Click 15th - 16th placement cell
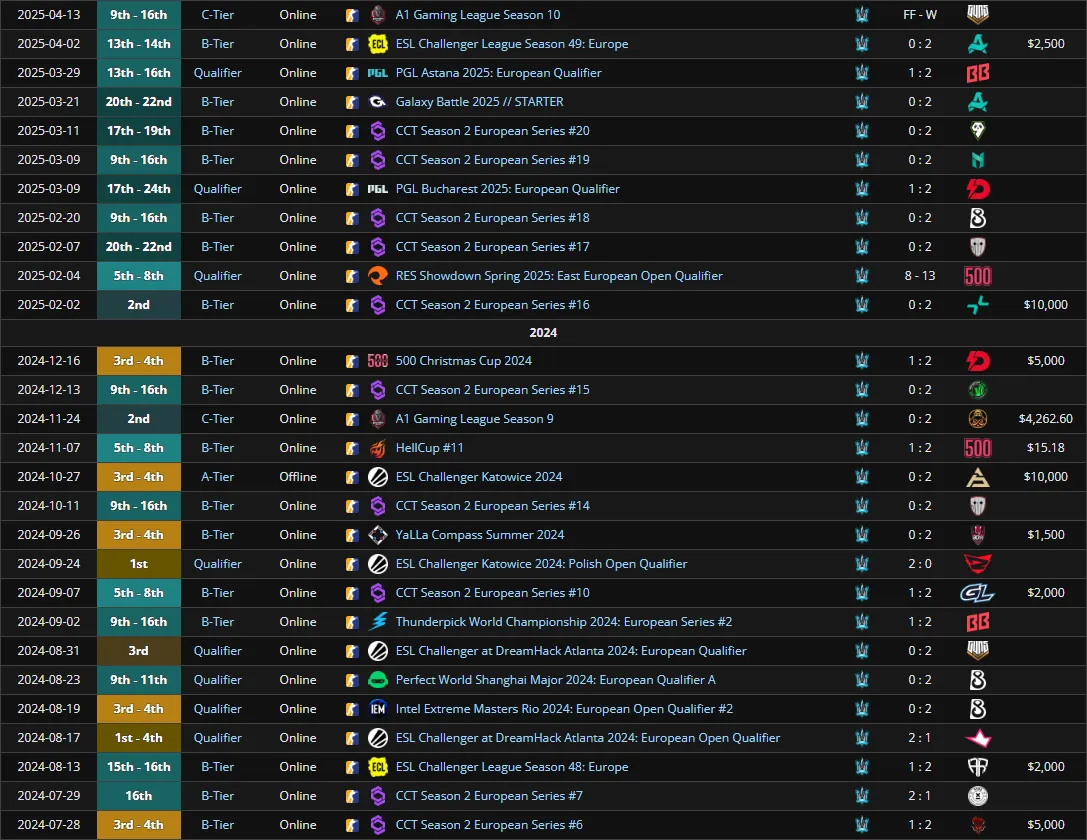 point(139,767)
